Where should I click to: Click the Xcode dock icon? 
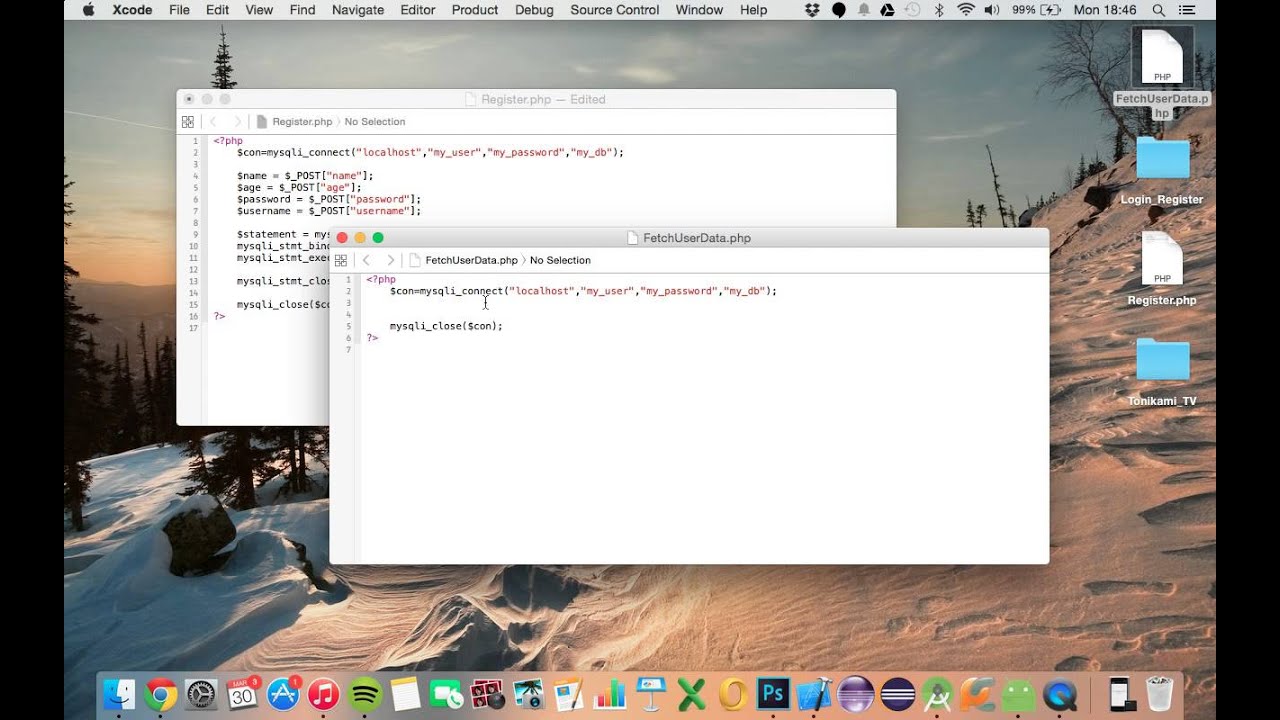click(814, 693)
